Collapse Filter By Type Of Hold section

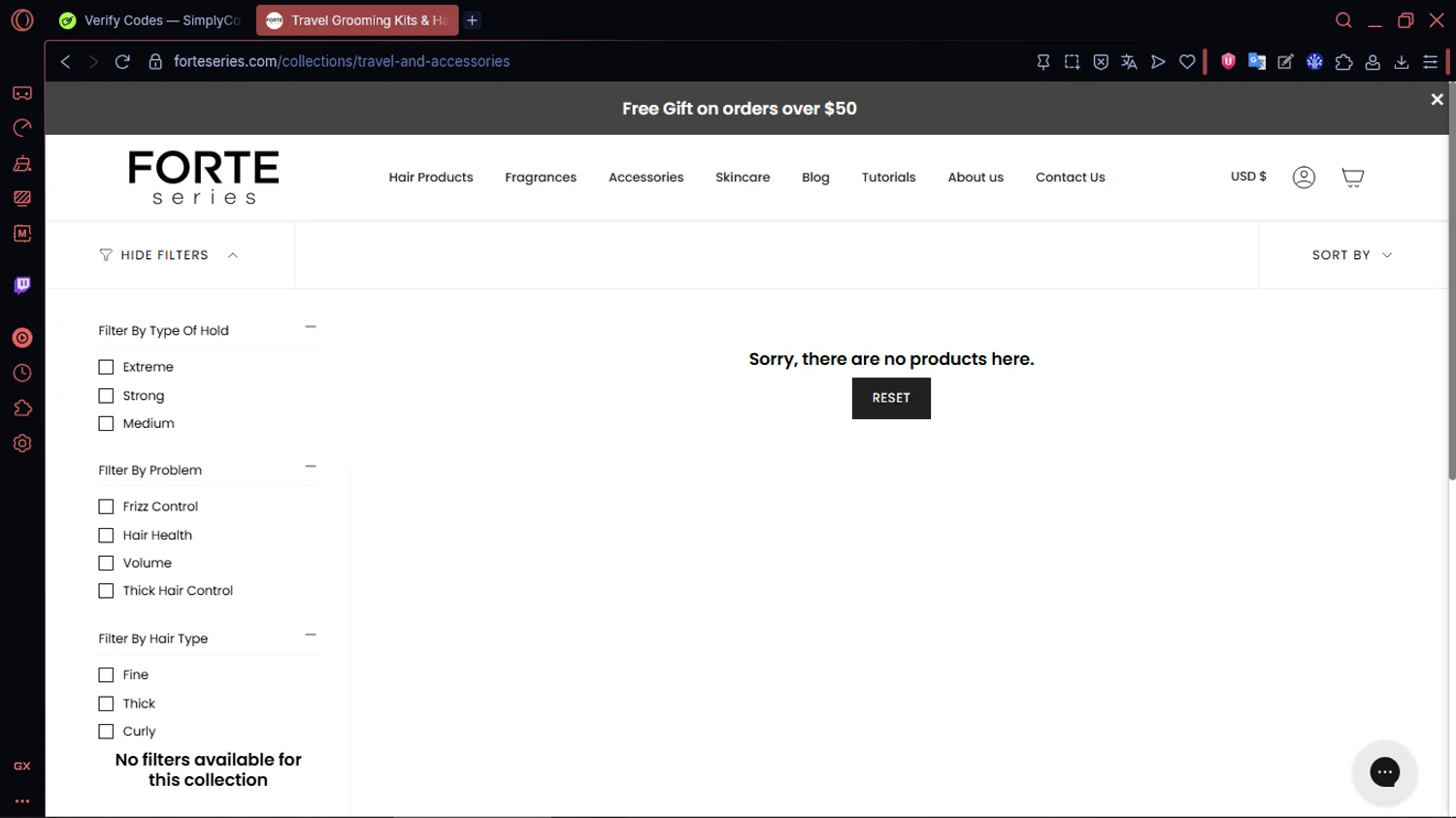point(311,327)
